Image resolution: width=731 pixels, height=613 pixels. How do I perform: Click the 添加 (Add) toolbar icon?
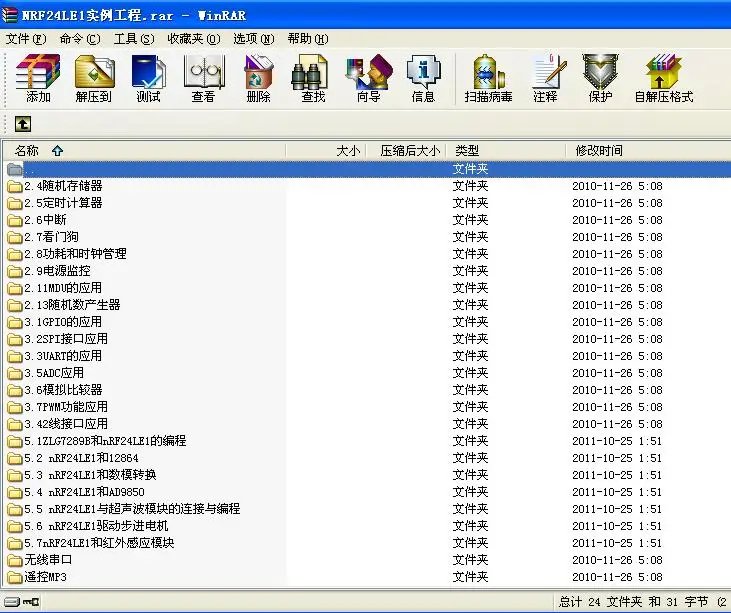[38, 78]
